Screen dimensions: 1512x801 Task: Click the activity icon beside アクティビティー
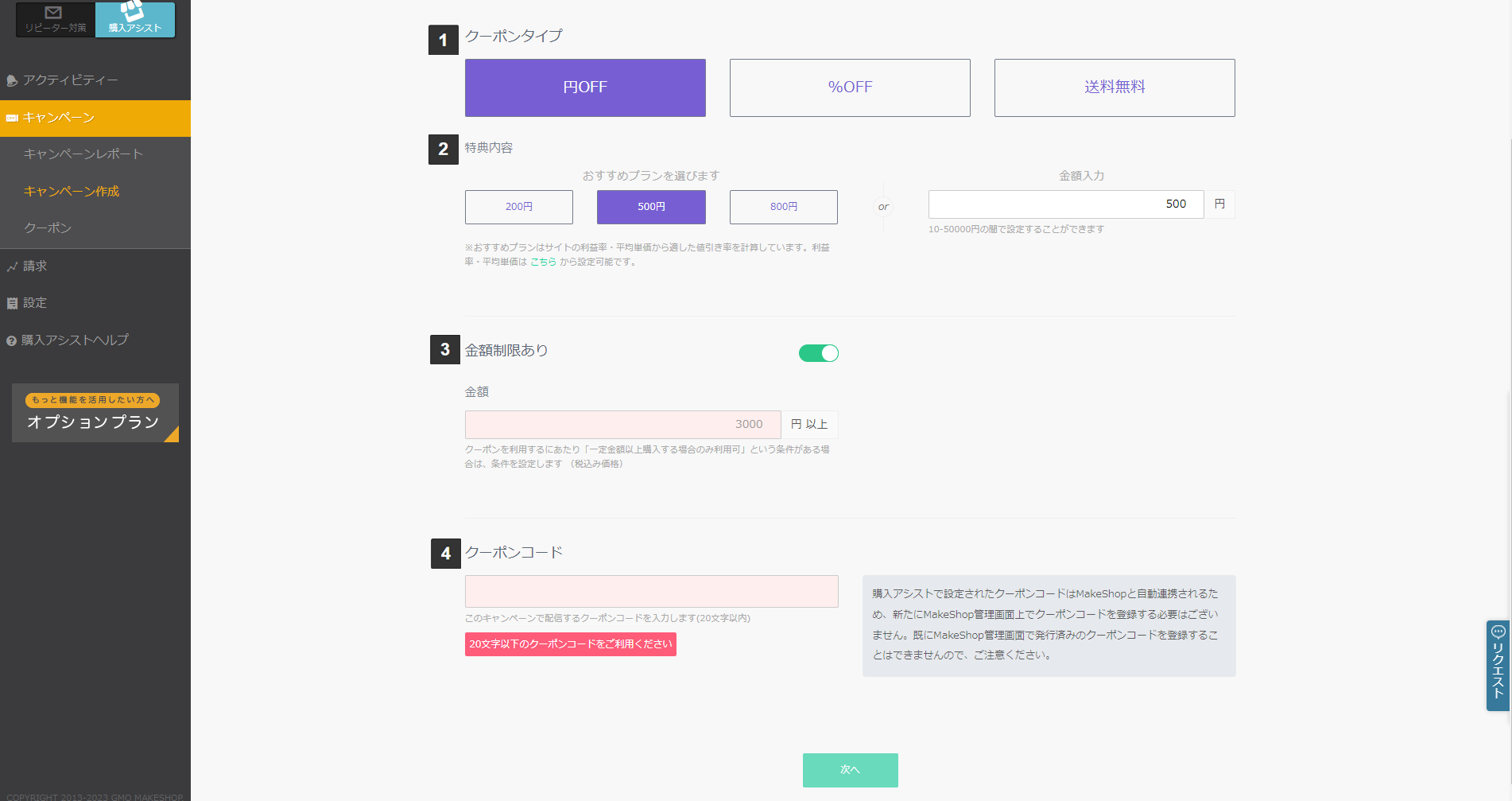12,81
